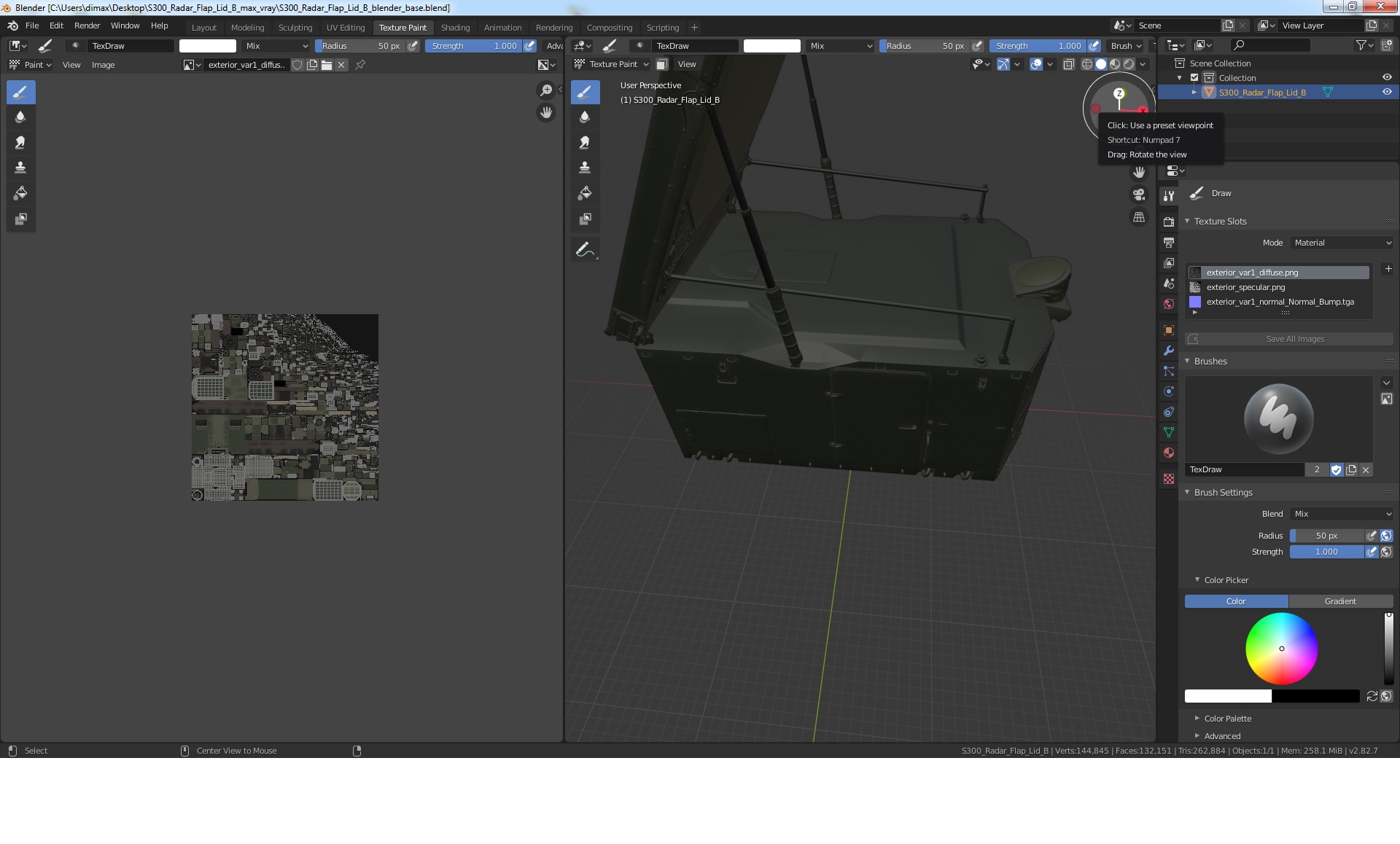
Task: Open Sculpting workspace tab
Action: tap(295, 28)
